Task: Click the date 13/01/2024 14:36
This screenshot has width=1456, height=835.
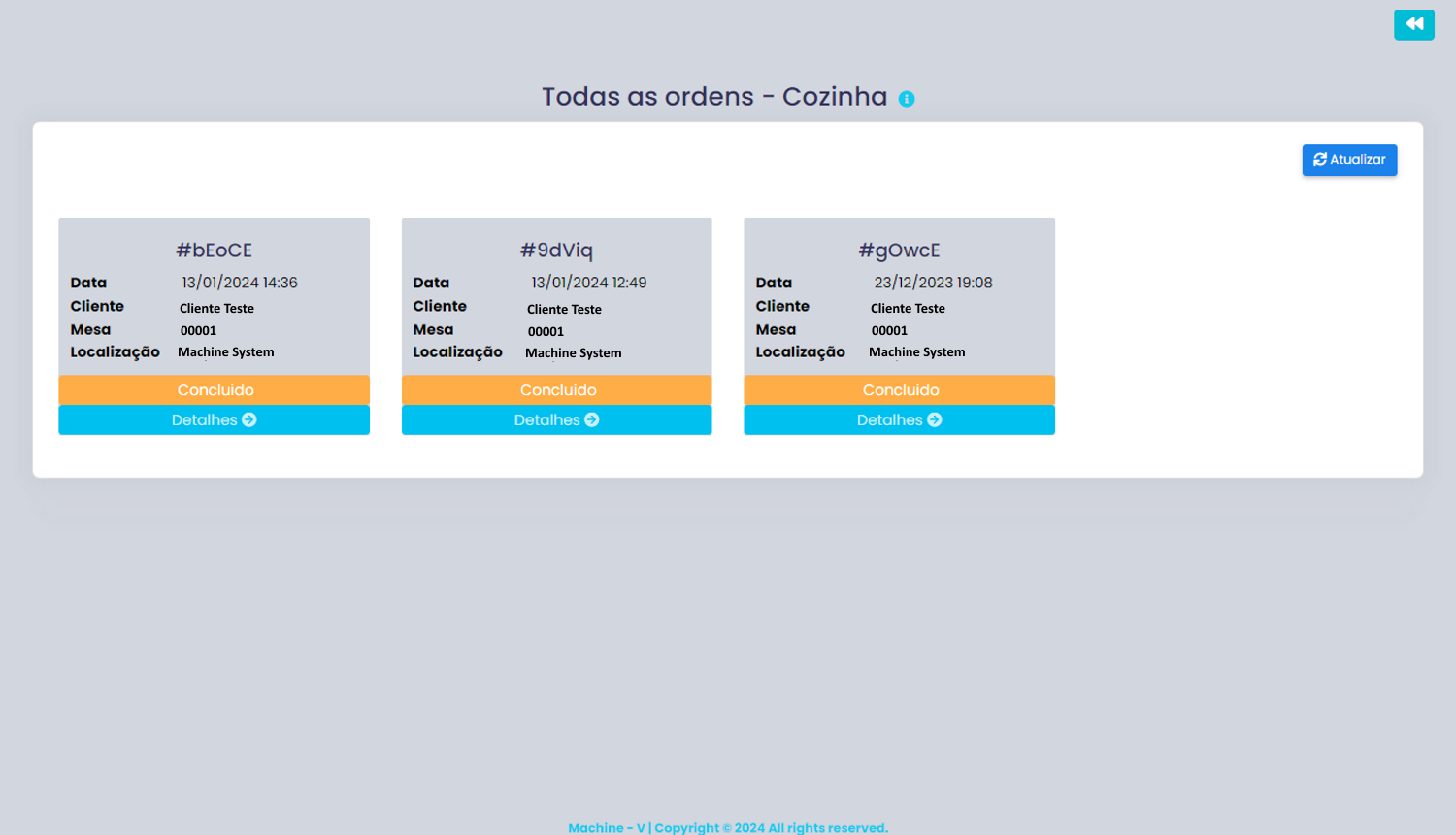Action: [240, 283]
